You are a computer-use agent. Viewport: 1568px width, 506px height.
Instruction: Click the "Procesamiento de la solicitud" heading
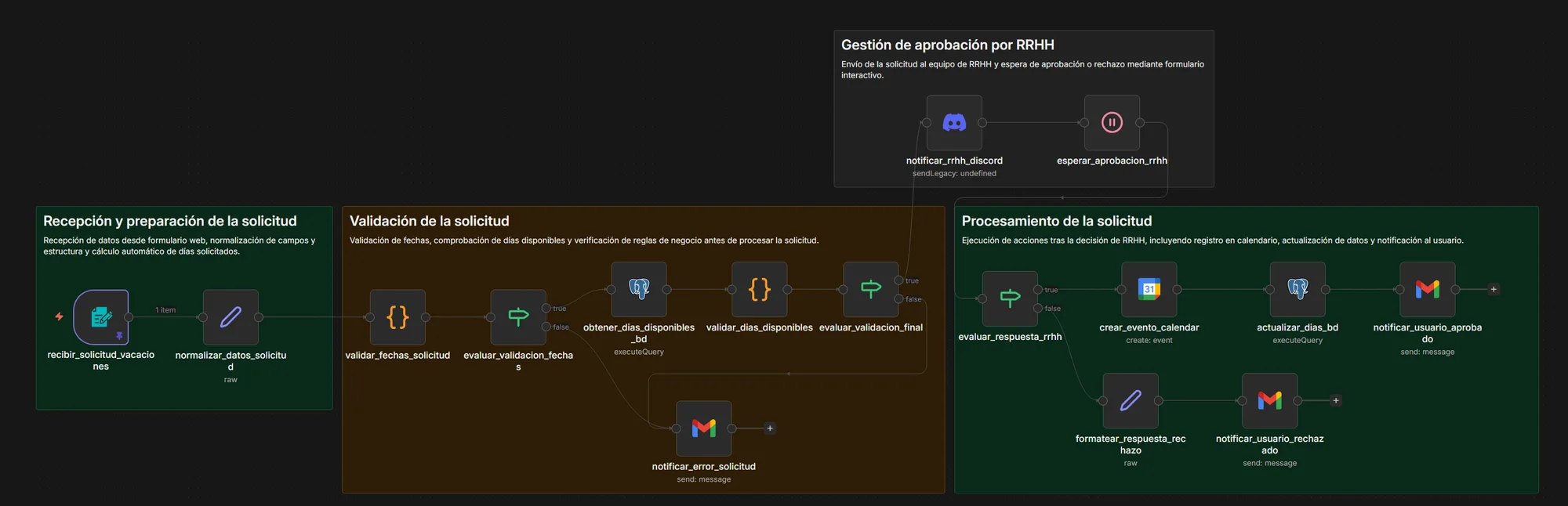1057,221
